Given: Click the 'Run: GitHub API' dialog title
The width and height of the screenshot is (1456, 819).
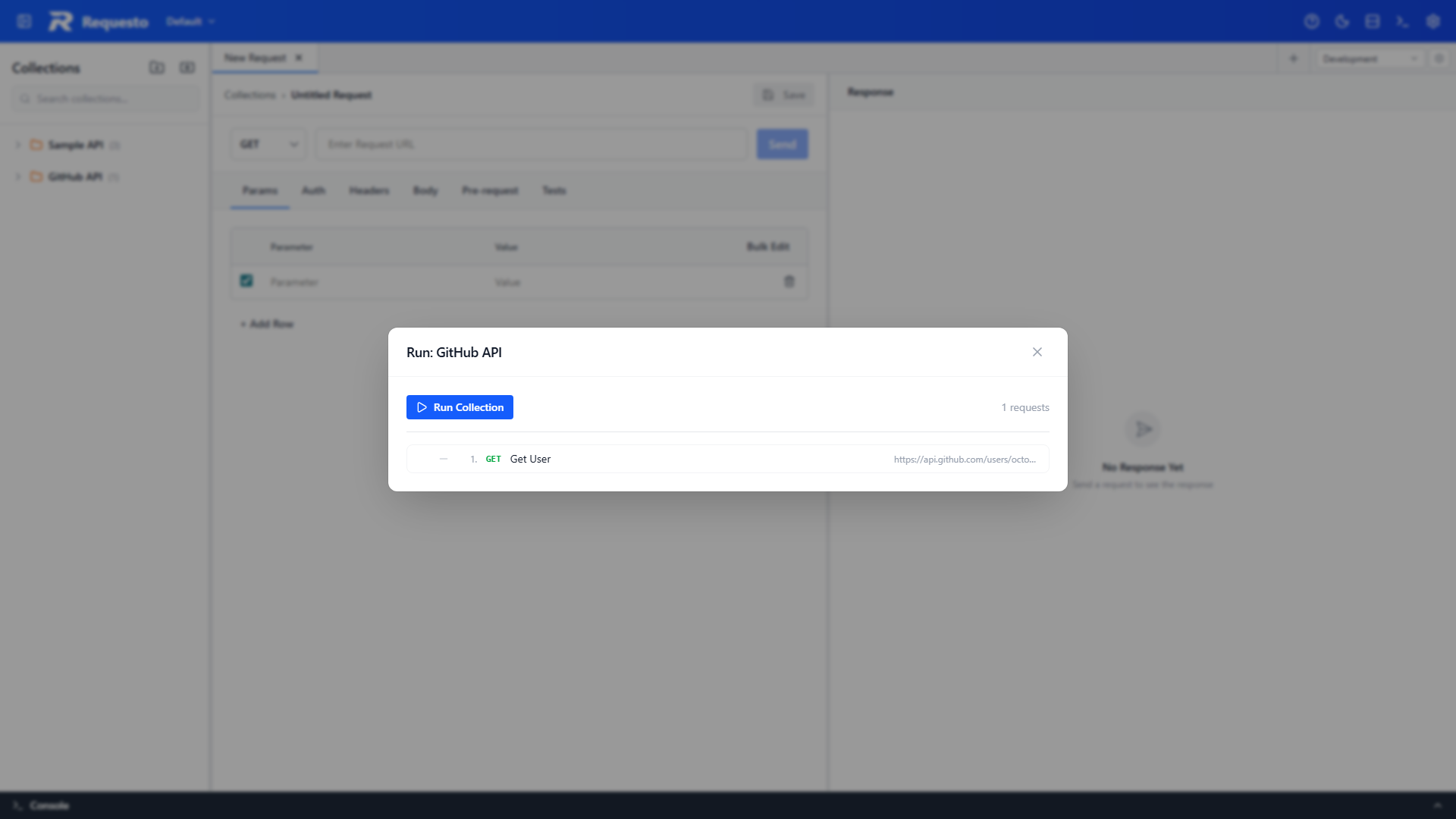Looking at the screenshot, I should coord(454,352).
